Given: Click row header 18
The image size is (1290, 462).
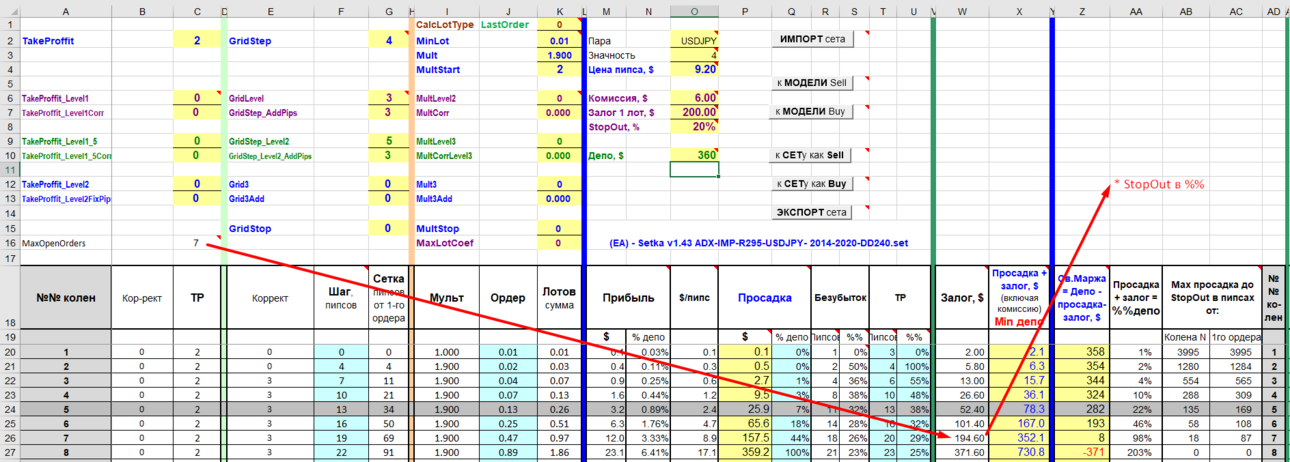Looking at the screenshot, I should pos(10,298).
